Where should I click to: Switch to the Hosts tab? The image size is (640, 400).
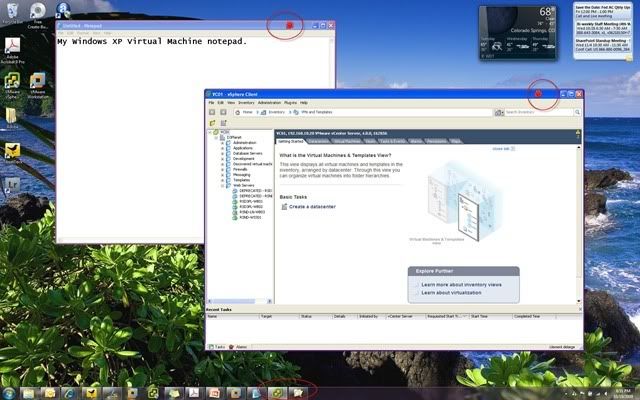(370, 141)
